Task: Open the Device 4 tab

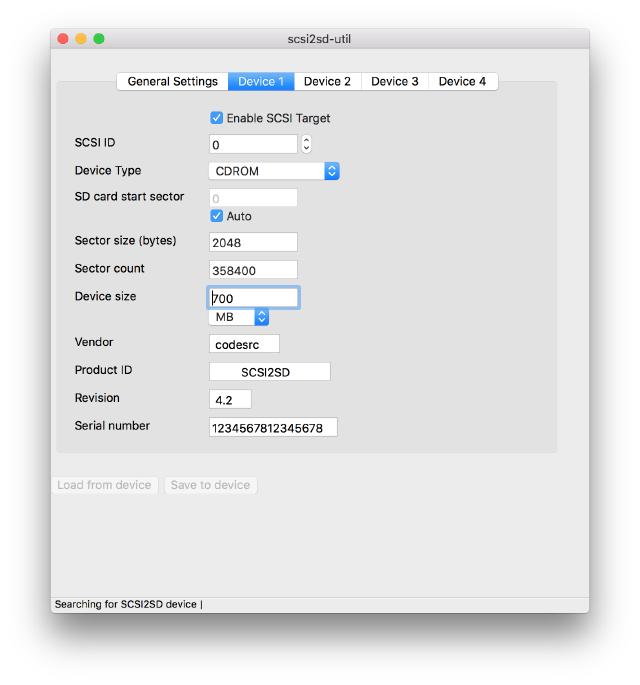Action: pyautogui.click(x=462, y=82)
